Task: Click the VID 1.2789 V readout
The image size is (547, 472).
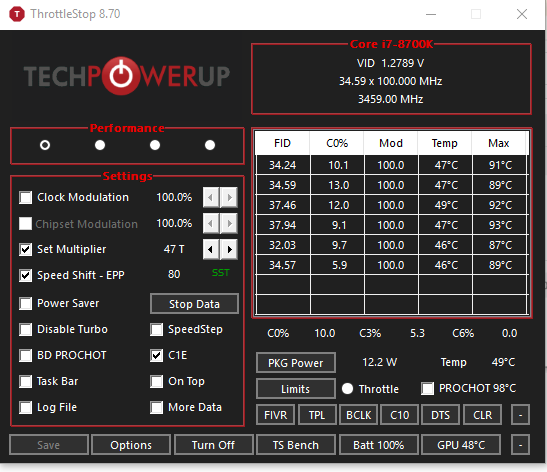Action: click(x=390, y=63)
